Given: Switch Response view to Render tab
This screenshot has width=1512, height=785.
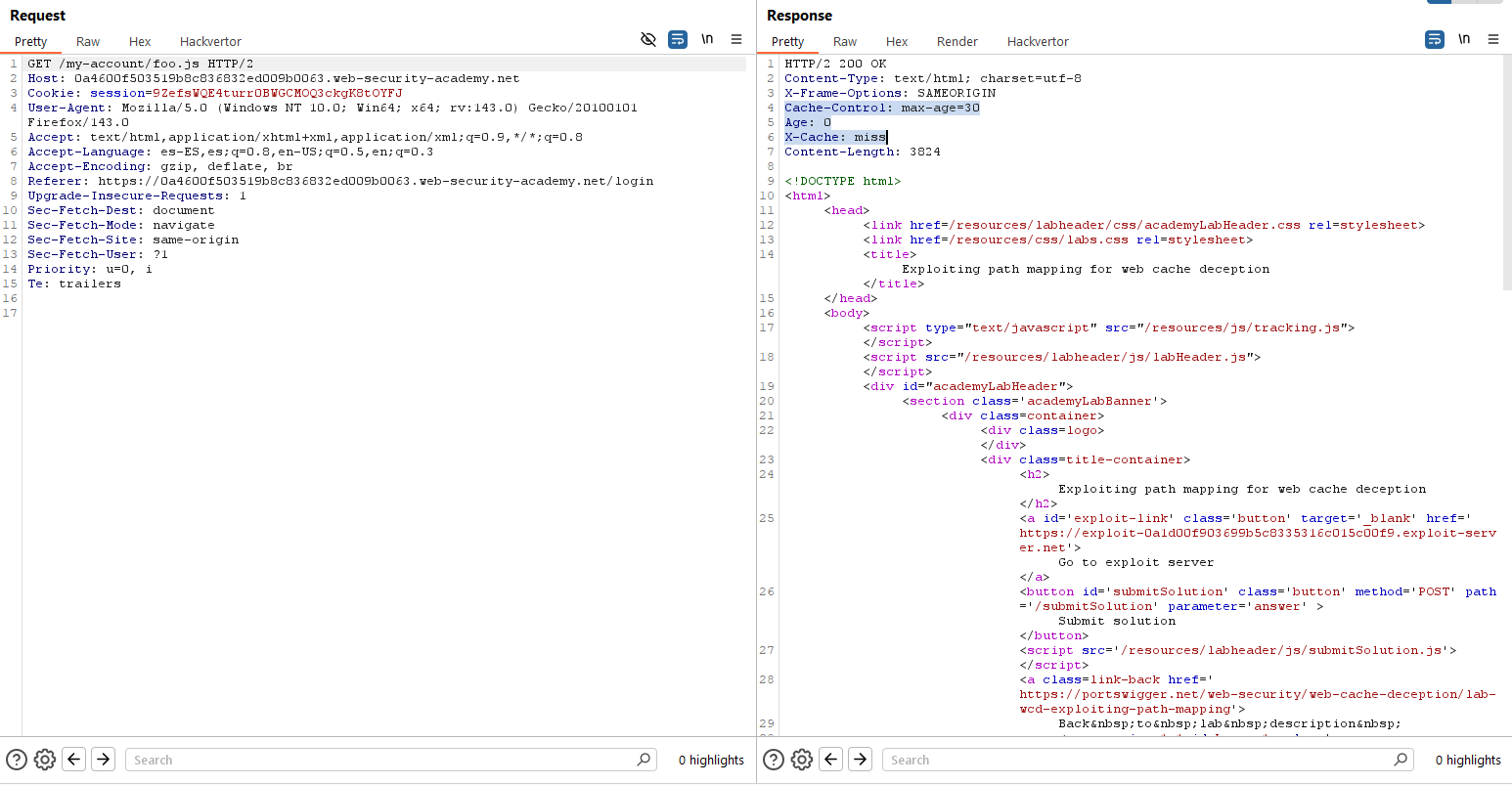Looking at the screenshot, I should point(956,41).
